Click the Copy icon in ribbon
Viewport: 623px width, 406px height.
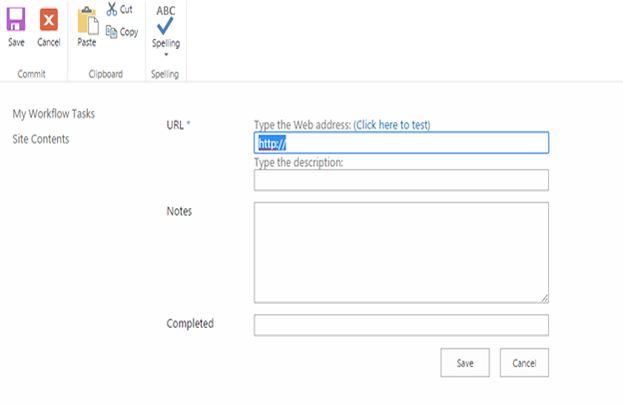tap(112, 32)
